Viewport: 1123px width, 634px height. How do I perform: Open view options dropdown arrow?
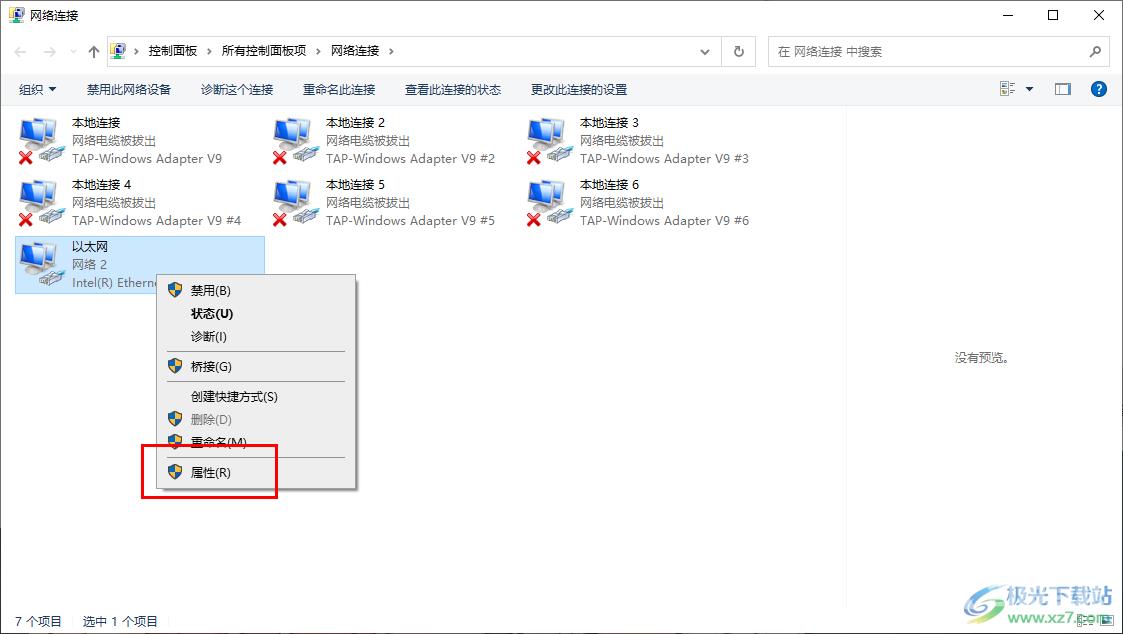point(1029,89)
